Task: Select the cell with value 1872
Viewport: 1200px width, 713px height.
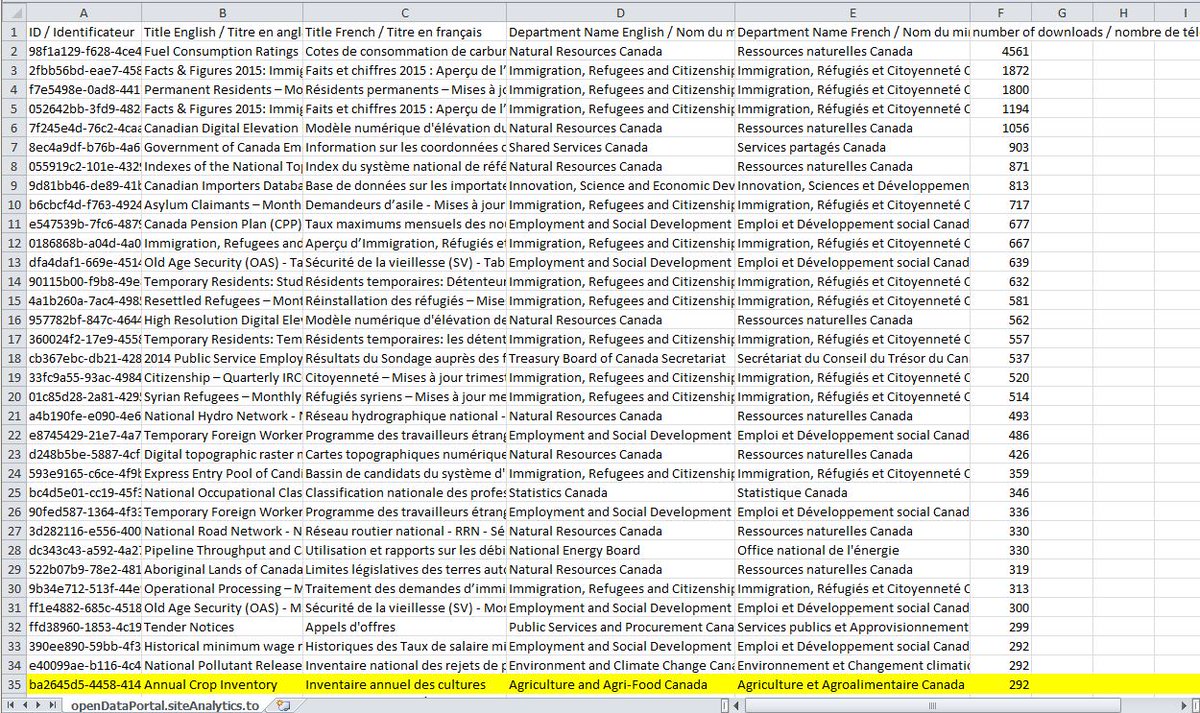Action: coord(1001,70)
